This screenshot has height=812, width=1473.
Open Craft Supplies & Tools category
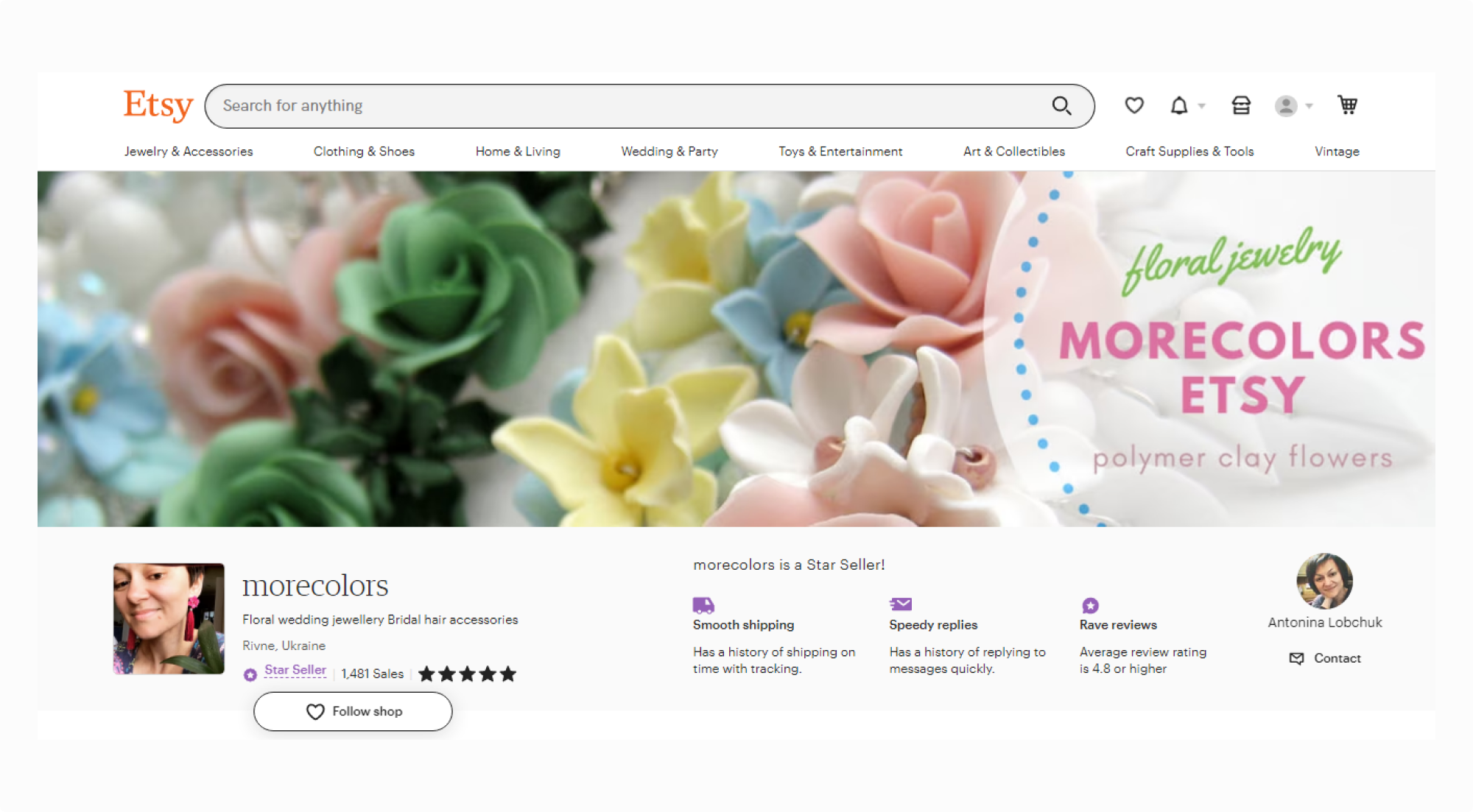click(1189, 151)
